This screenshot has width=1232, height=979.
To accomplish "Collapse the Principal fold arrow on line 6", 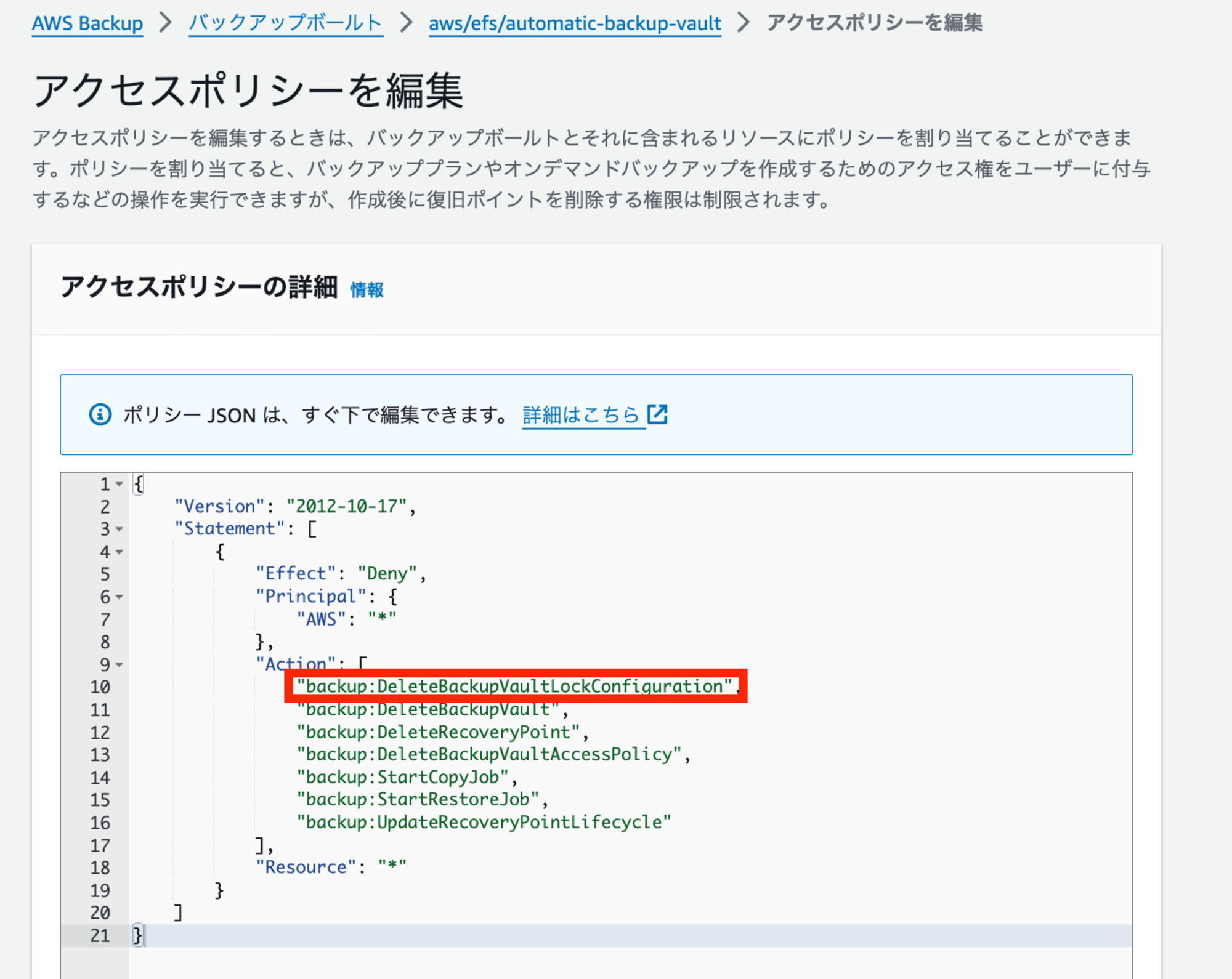I will [x=120, y=597].
